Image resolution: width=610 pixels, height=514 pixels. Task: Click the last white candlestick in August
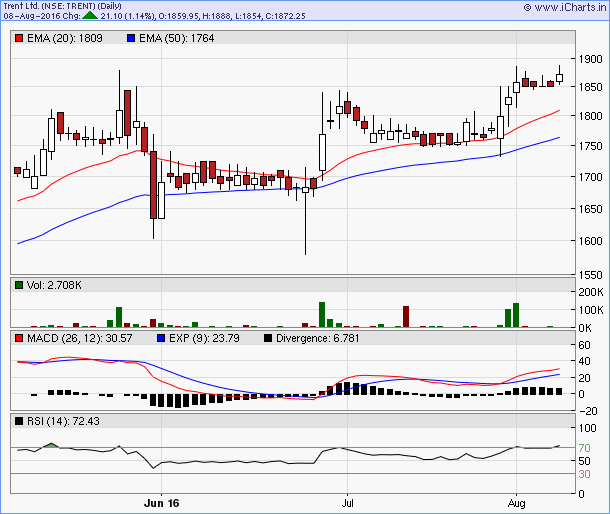click(x=559, y=78)
